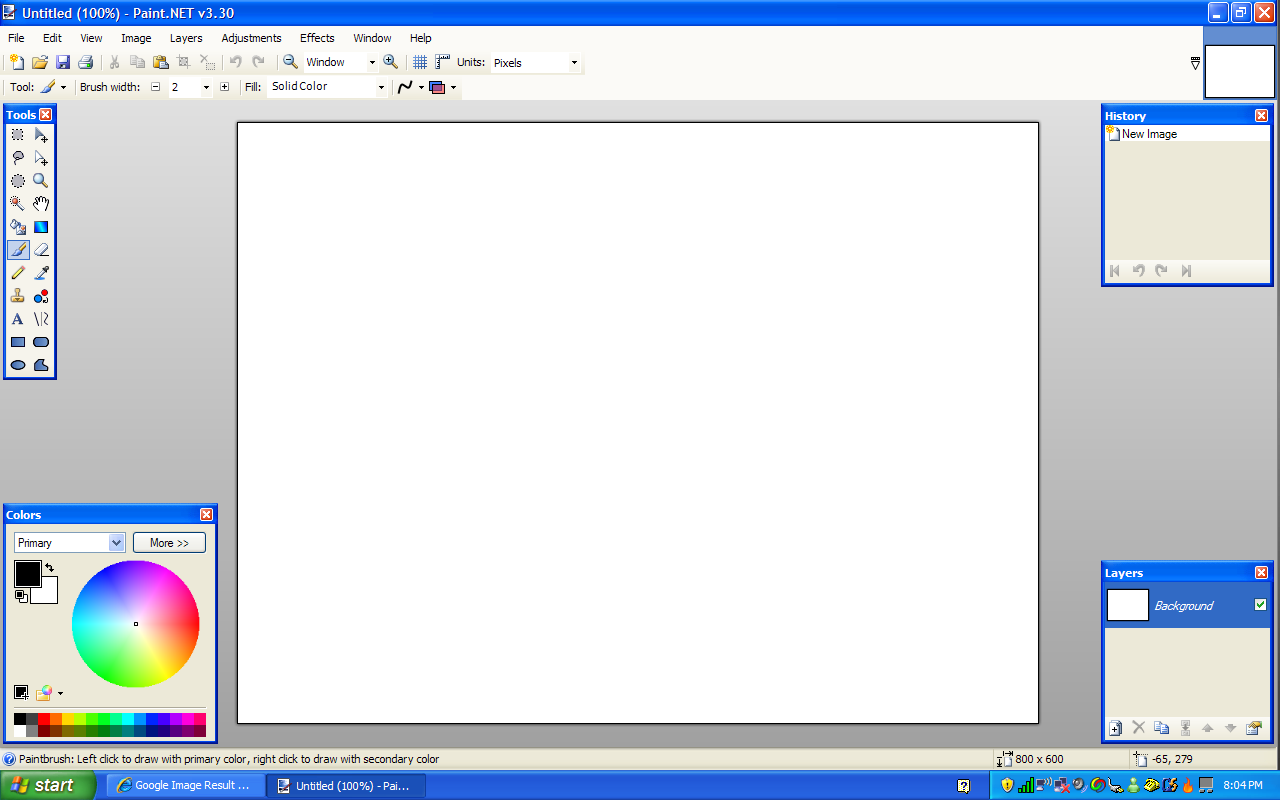Viewport: 1280px width, 800px height.
Task: Open the Effects menu
Action: [317, 38]
